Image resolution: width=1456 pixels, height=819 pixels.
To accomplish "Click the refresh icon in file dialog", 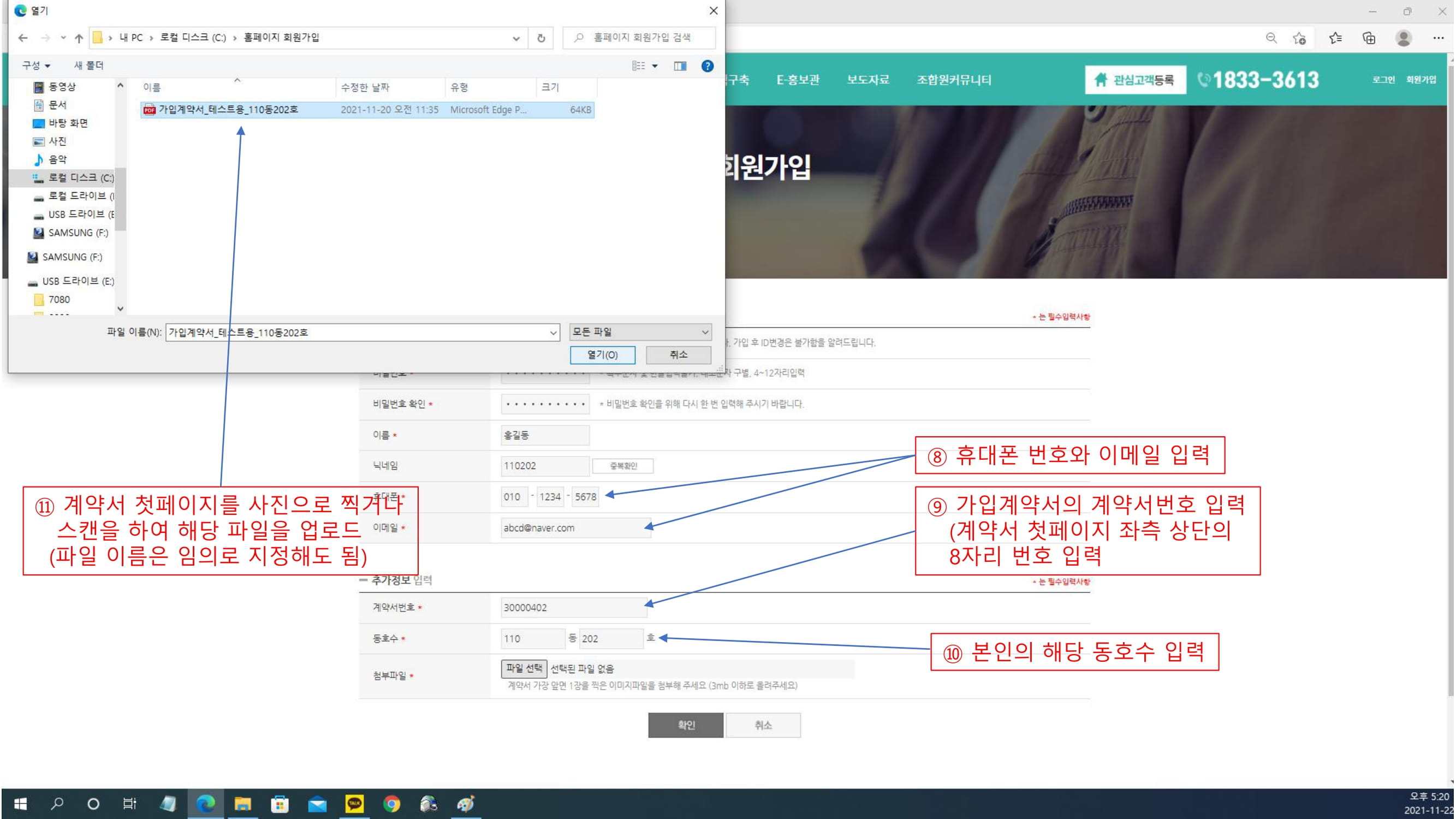I will coord(541,38).
